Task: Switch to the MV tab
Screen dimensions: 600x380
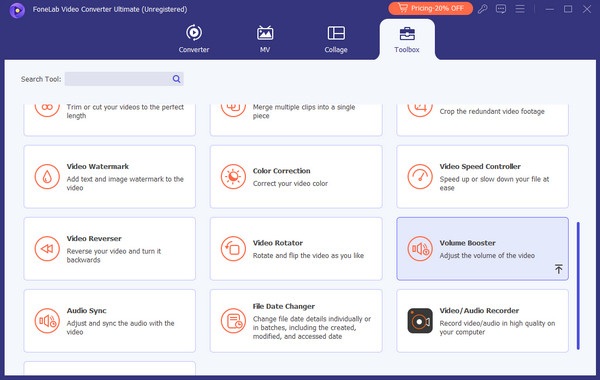Action: click(x=265, y=39)
